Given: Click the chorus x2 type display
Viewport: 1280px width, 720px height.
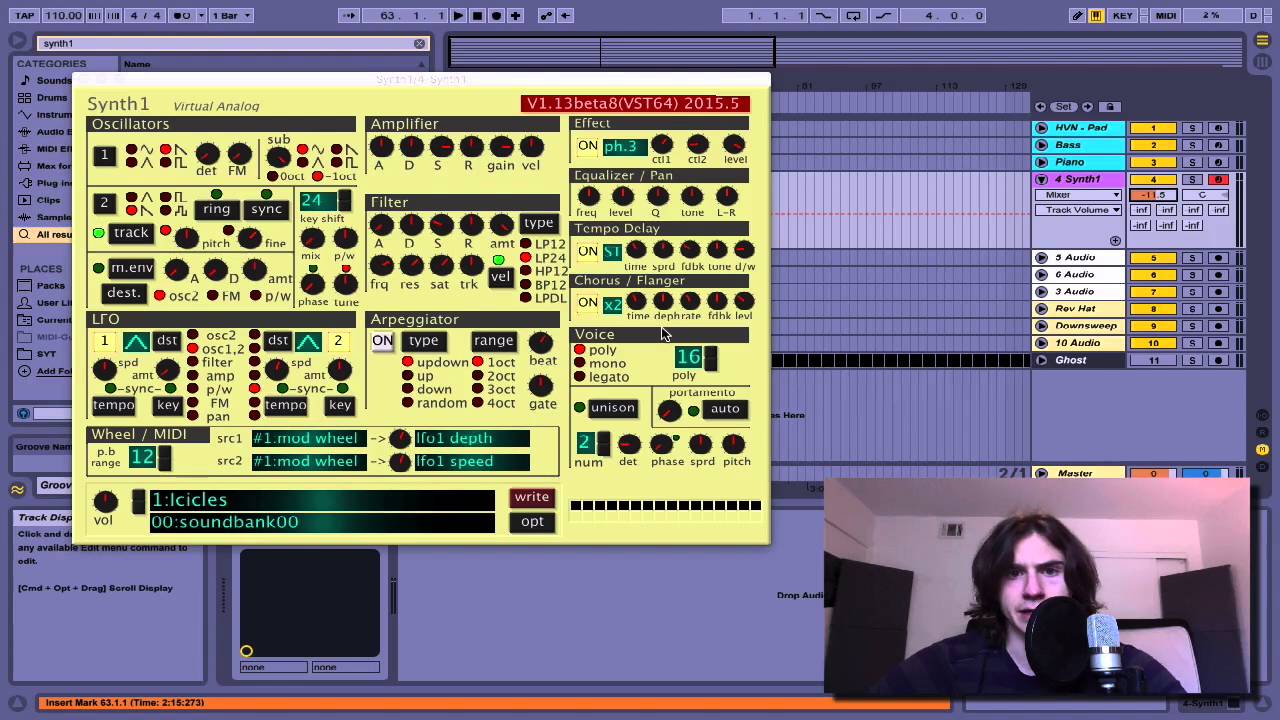Looking at the screenshot, I should tap(612, 304).
